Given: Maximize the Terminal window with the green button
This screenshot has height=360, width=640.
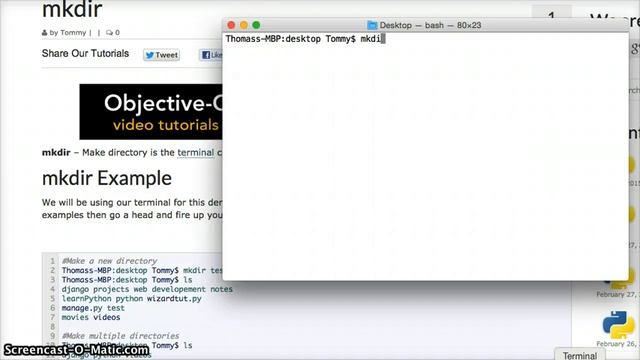Looking at the screenshot, I should [x=256, y=25].
